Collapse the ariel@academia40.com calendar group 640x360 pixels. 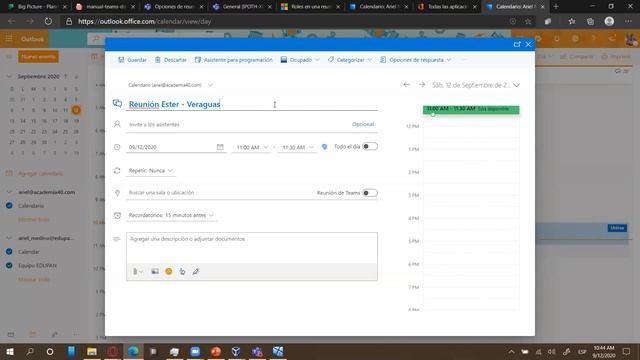(x=9, y=192)
